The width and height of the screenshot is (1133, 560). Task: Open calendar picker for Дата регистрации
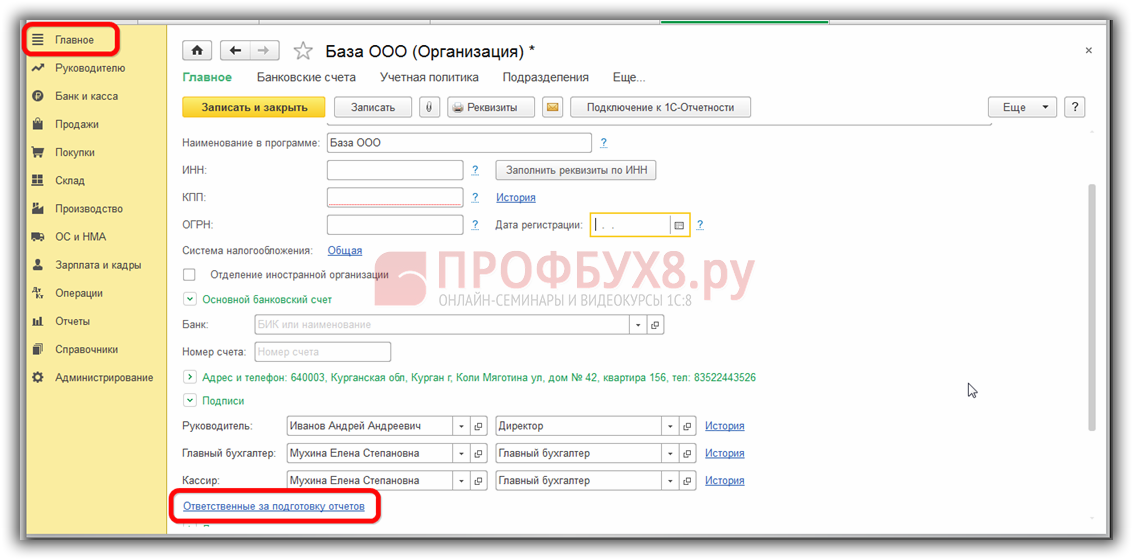(x=679, y=225)
